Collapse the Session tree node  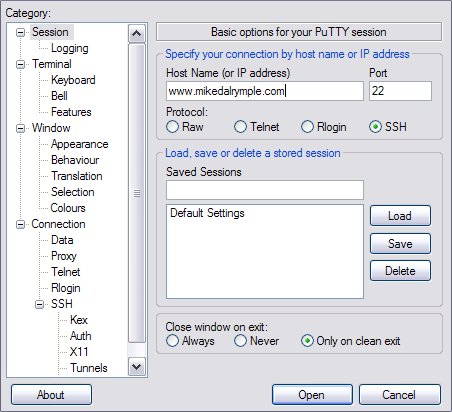pos(21,32)
